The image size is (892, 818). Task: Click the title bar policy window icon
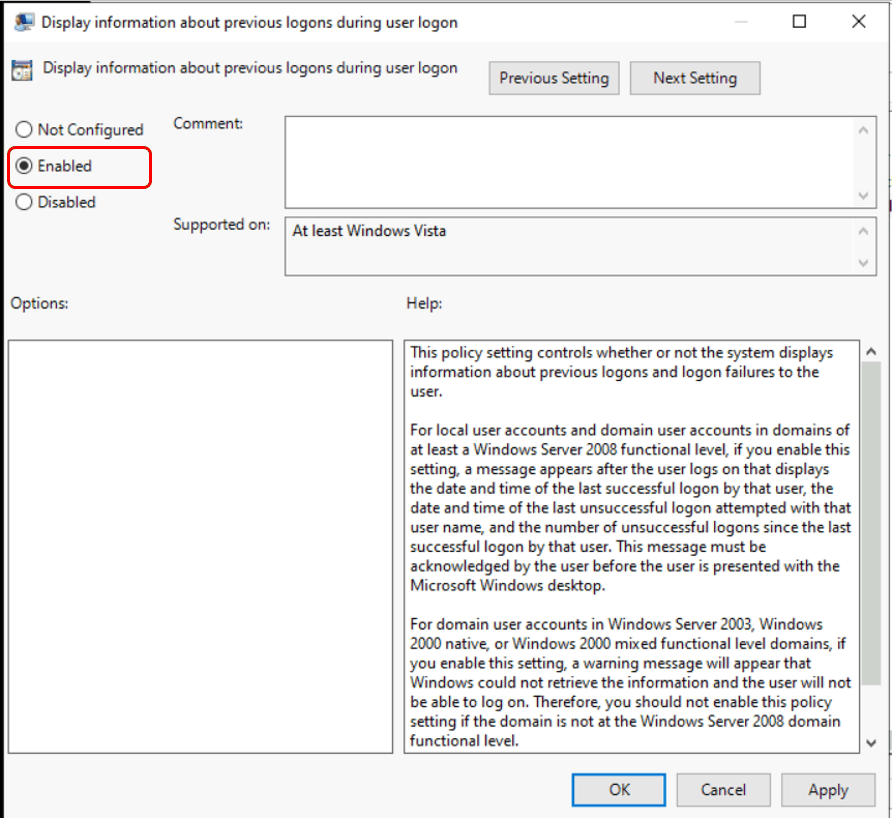pos(24,22)
